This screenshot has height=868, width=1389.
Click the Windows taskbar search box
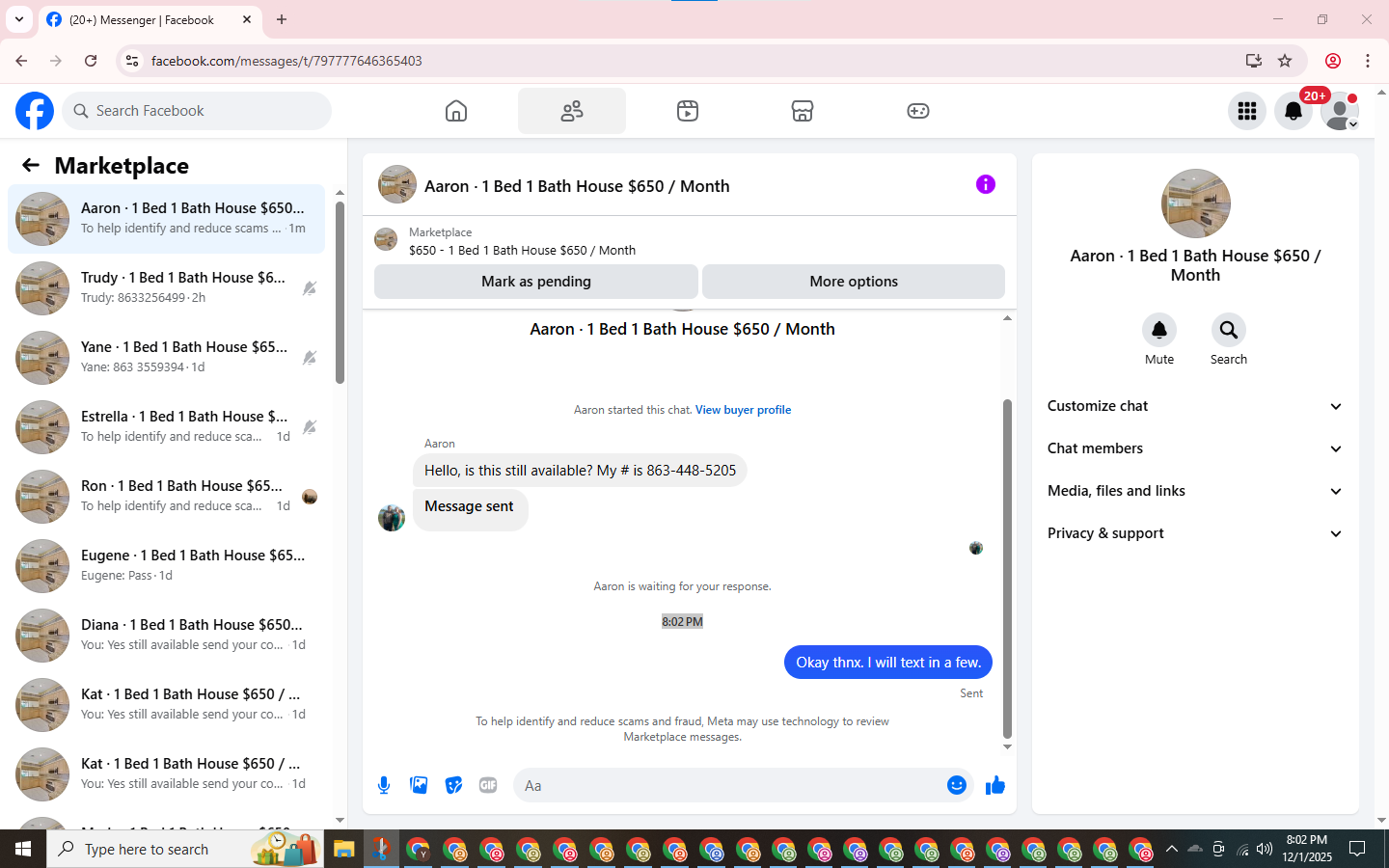coord(185,849)
